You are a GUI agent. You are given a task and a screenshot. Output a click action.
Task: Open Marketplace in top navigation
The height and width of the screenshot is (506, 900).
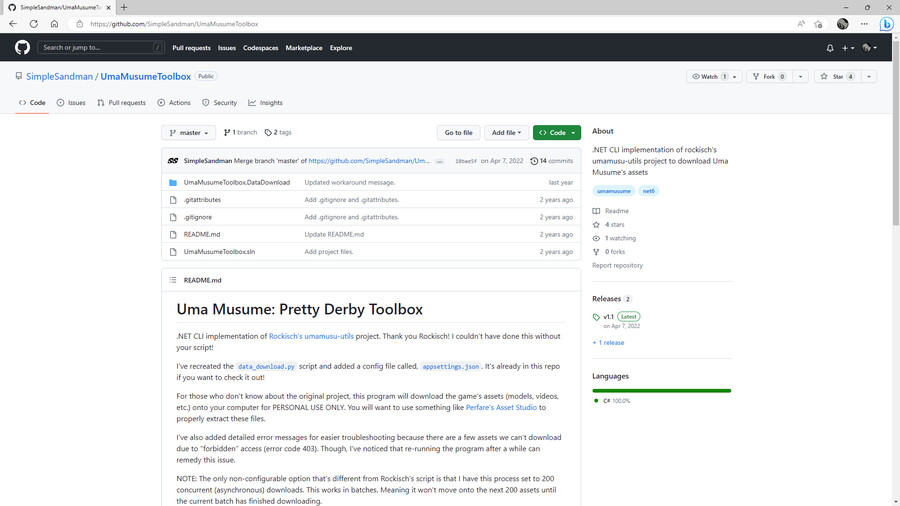click(304, 48)
